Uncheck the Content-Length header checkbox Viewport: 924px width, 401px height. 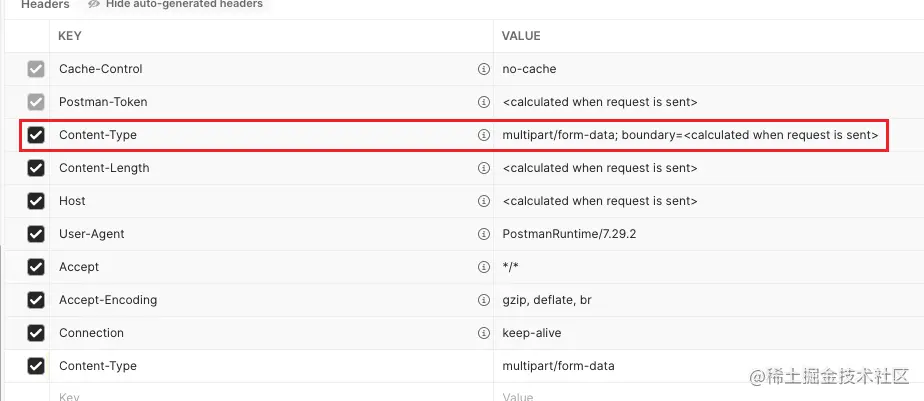pos(36,168)
